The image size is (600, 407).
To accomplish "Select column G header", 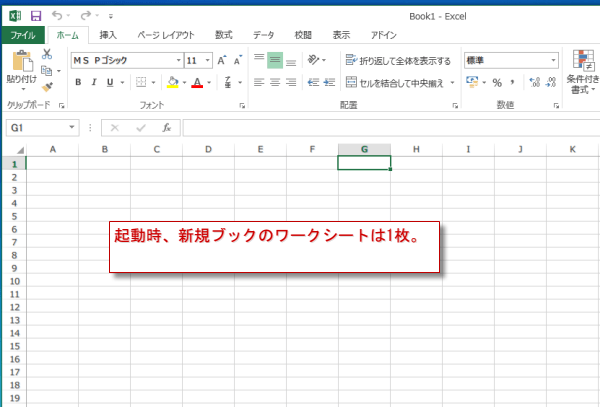I will tap(364, 149).
